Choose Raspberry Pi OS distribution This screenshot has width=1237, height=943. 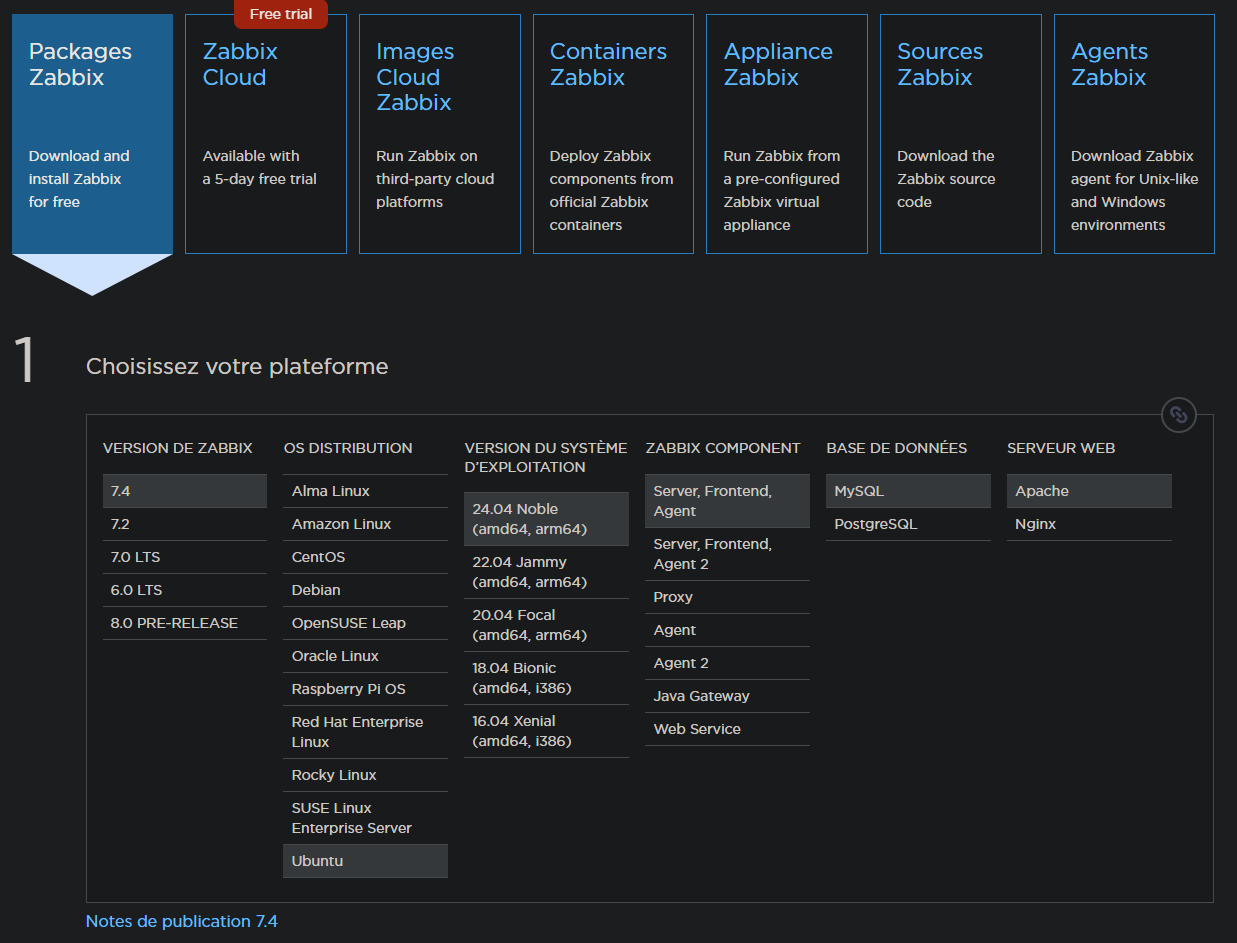pyautogui.click(x=365, y=689)
